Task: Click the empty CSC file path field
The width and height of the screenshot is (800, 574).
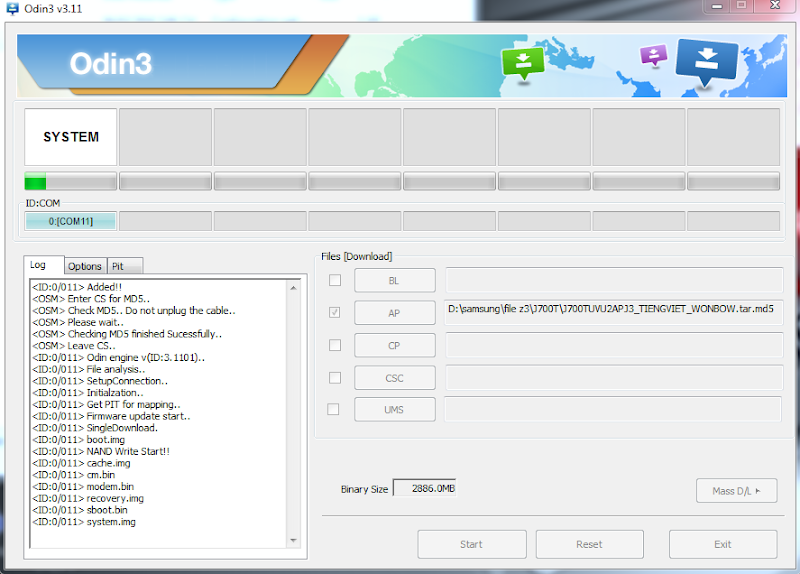Action: click(x=614, y=378)
